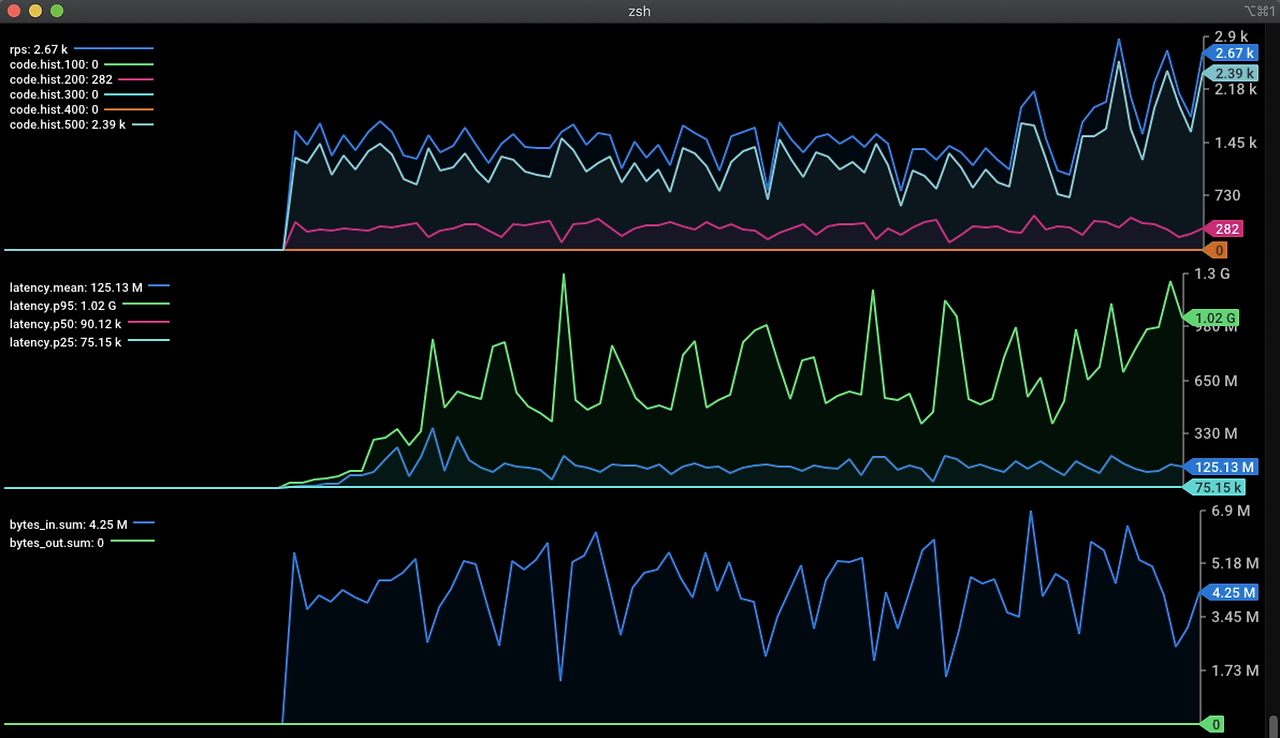
Task: Click the blue line swatch beside rps legend
Action: [113, 48]
